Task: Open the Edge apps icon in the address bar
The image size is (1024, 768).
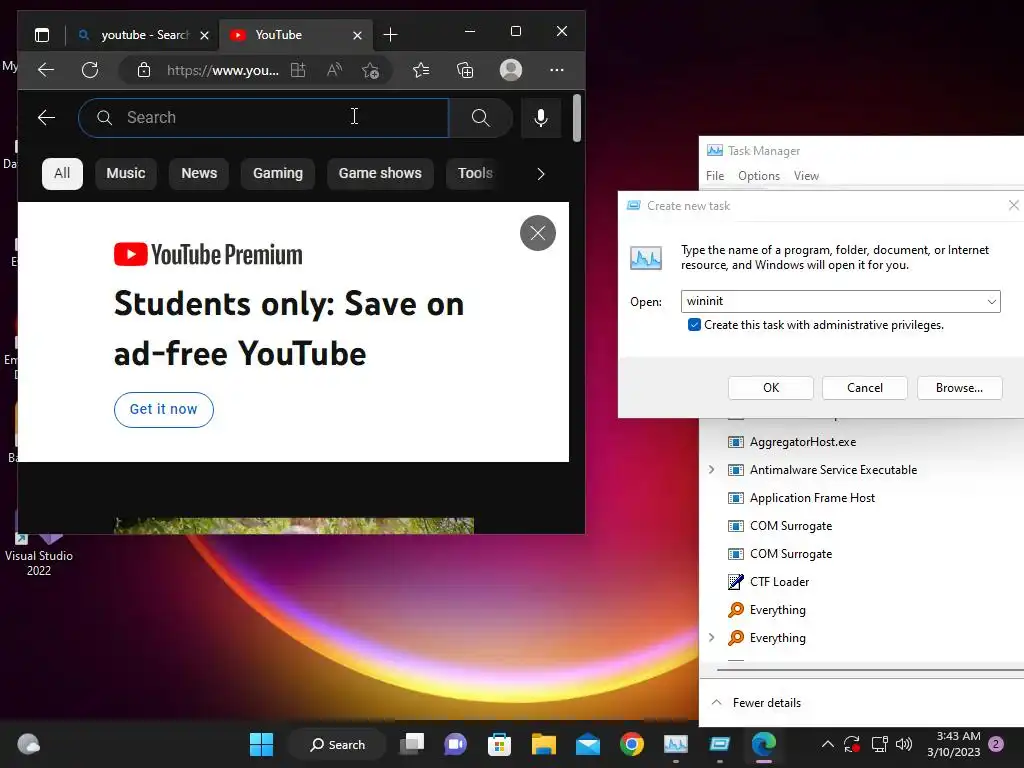Action: [x=298, y=70]
